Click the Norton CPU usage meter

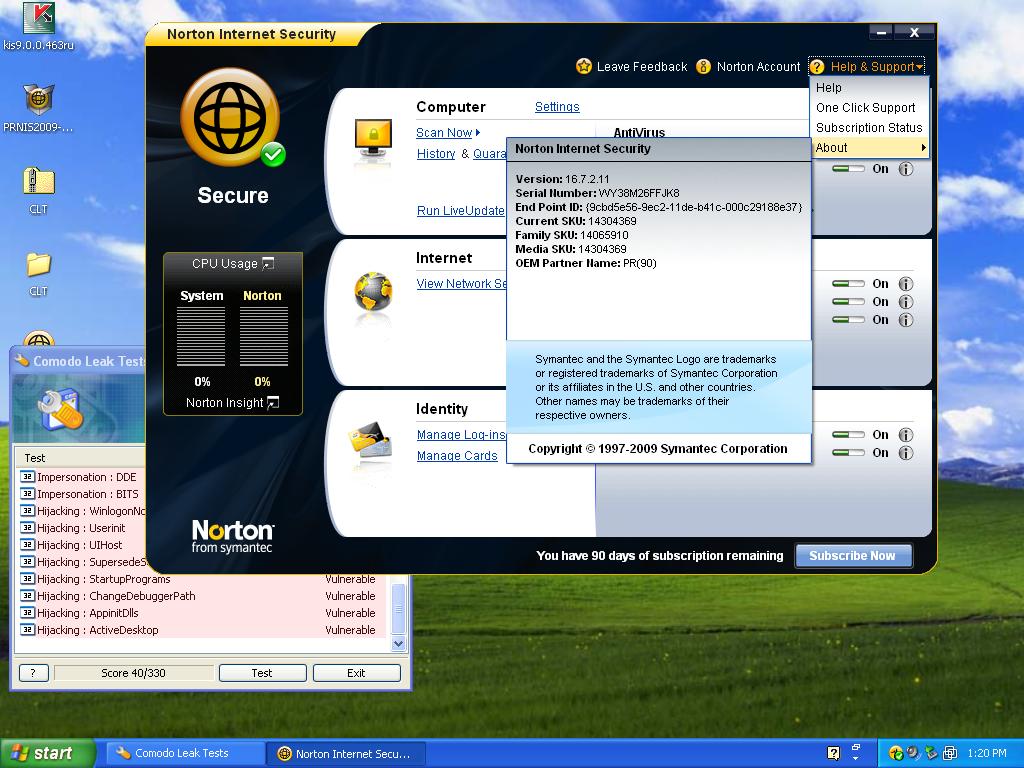(x=264, y=336)
